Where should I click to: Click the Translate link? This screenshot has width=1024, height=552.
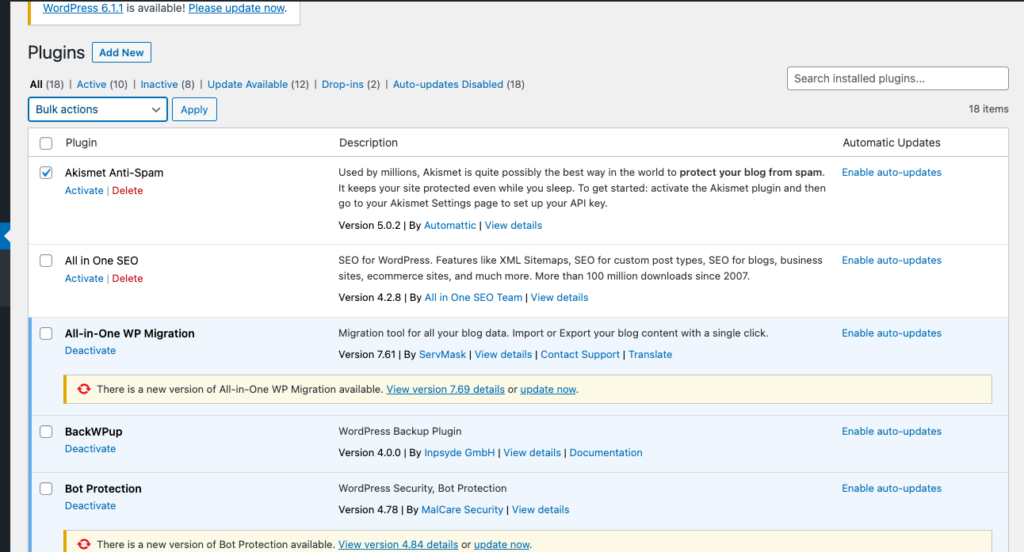click(x=650, y=355)
